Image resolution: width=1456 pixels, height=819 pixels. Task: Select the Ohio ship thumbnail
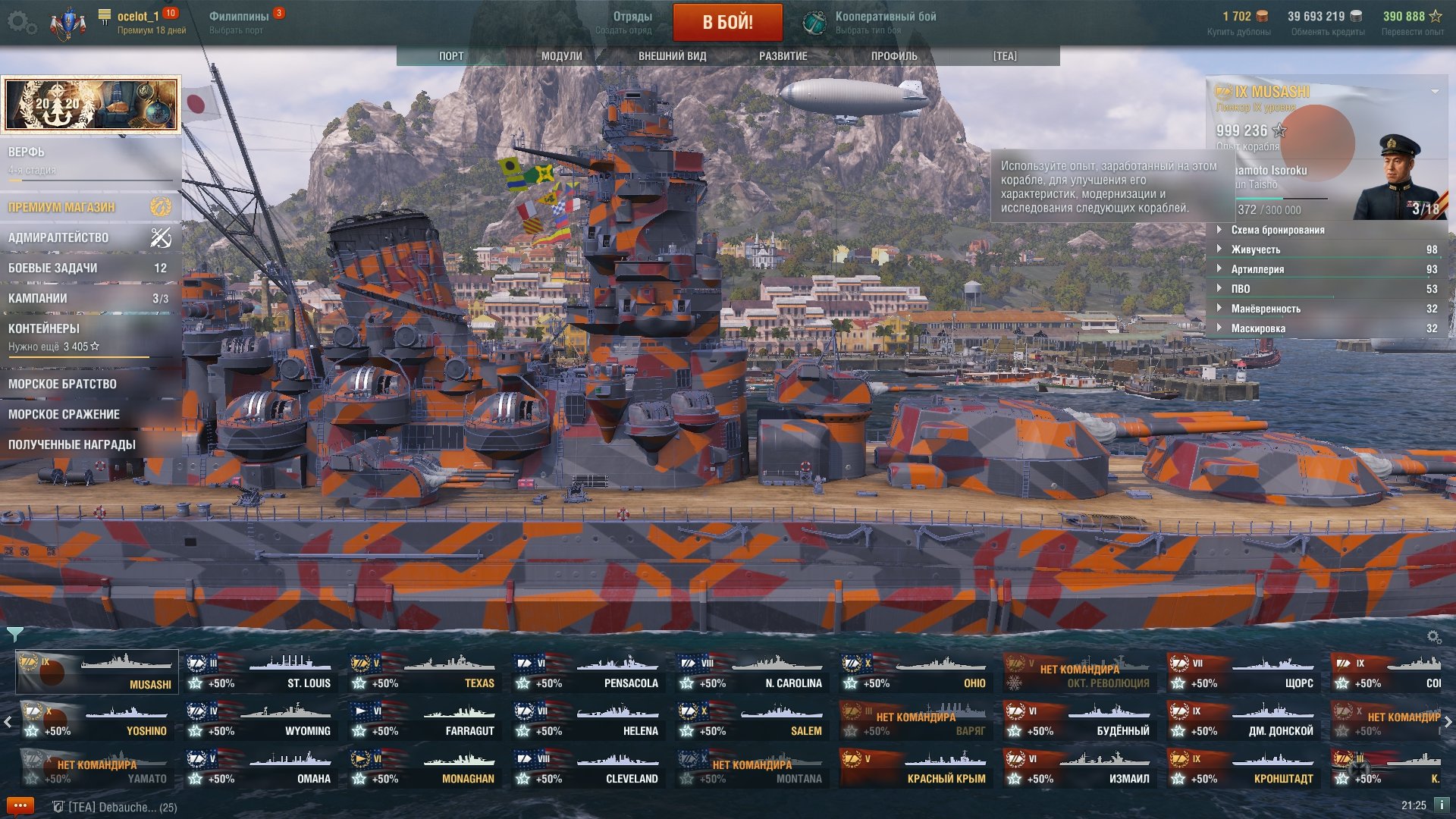click(915, 672)
